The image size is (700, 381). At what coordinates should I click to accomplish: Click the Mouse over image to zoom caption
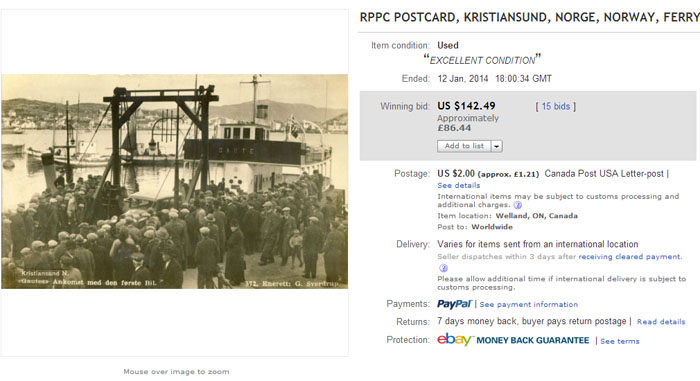coord(176,372)
